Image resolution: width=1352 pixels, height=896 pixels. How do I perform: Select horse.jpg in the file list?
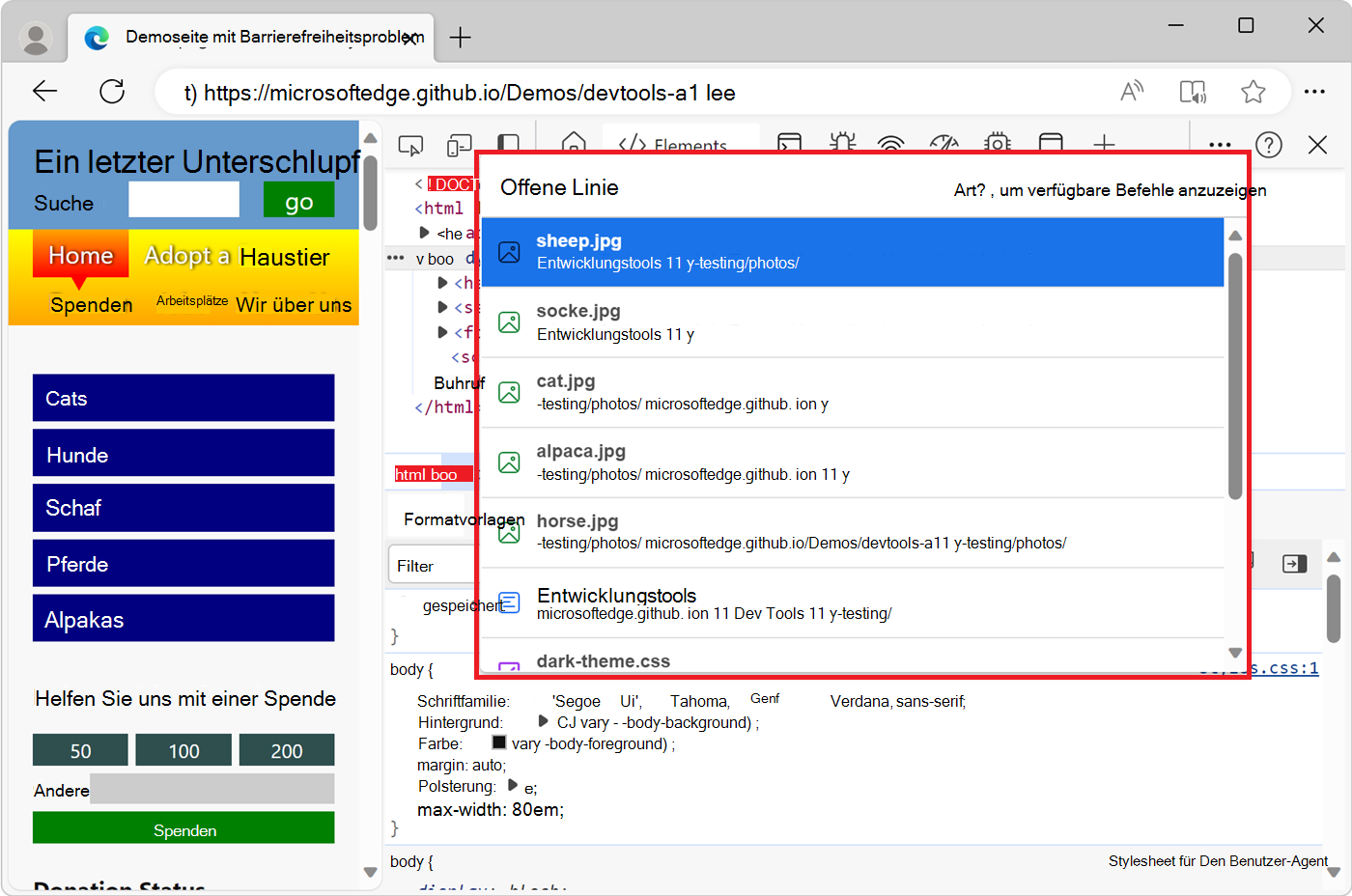[852, 532]
